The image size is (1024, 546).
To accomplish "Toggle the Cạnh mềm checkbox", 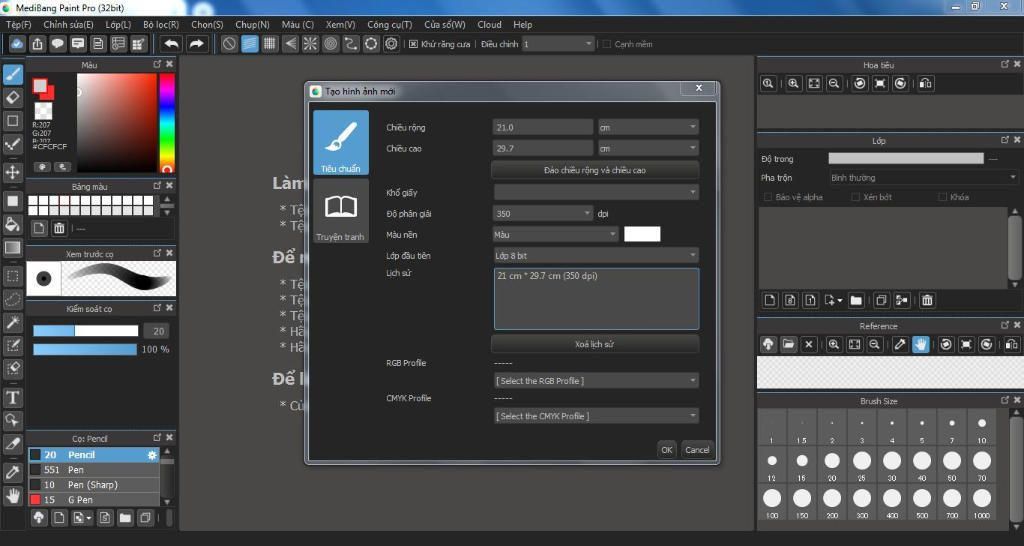I will point(607,44).
